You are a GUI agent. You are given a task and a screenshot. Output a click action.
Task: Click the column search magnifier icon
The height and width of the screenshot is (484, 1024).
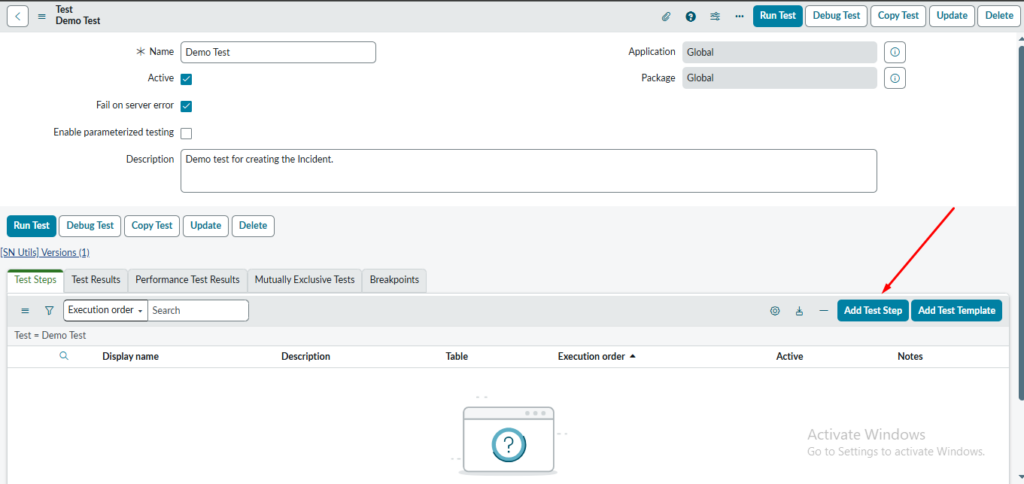click(x=64, y=356)
